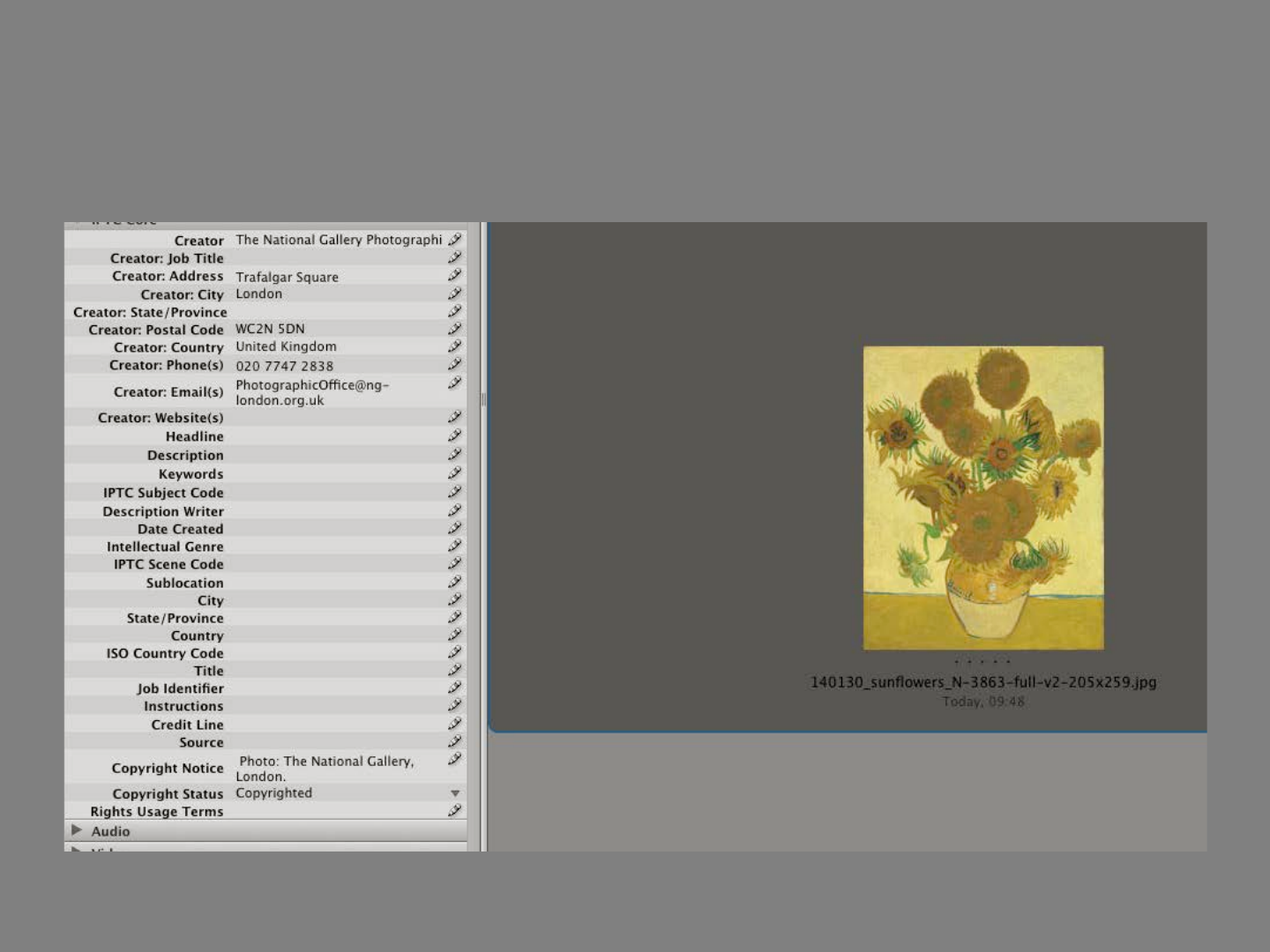Click the edit pencil for Intellectual Genre

point(455,546)
